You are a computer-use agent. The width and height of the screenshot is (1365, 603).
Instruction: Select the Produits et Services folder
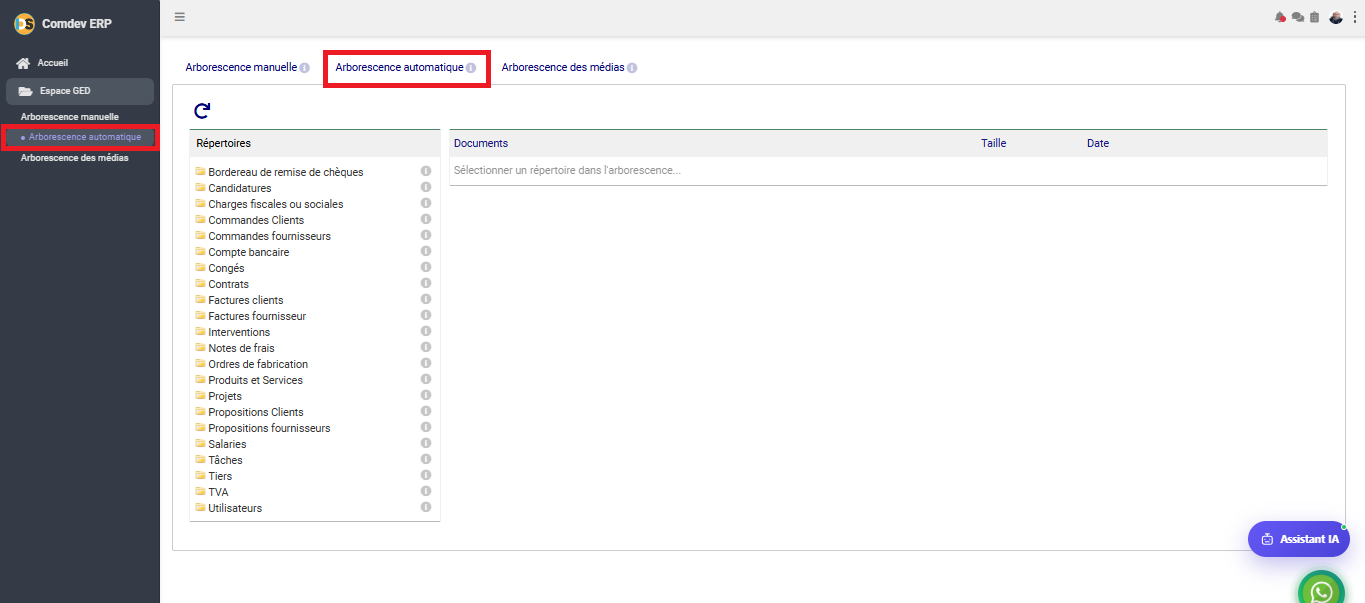pos(255,380)
